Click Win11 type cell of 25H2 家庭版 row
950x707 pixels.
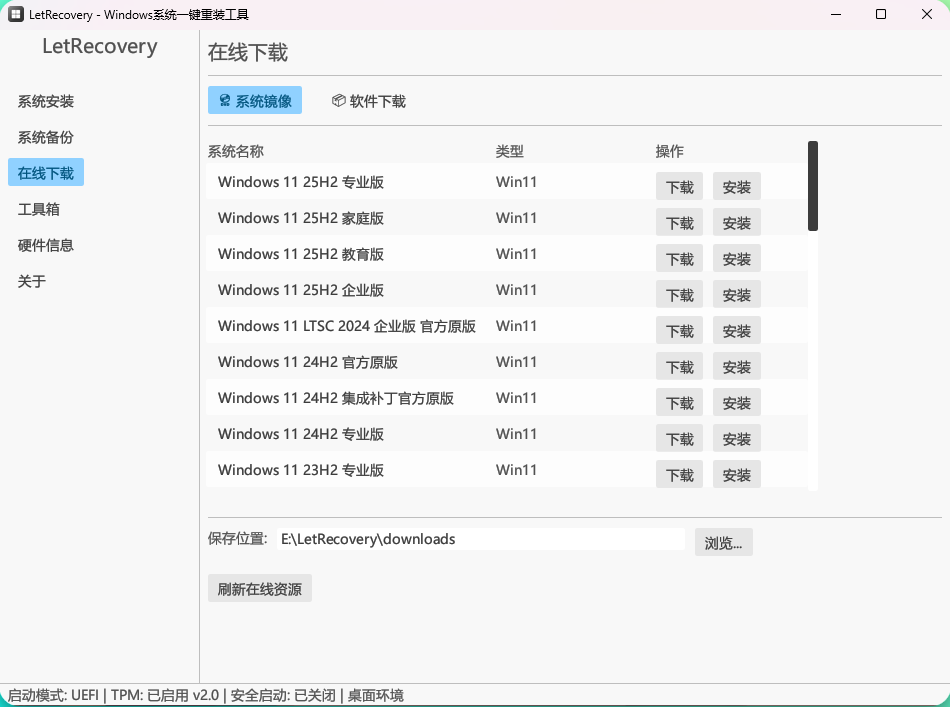pyautogui.click(x=516, y=218)
